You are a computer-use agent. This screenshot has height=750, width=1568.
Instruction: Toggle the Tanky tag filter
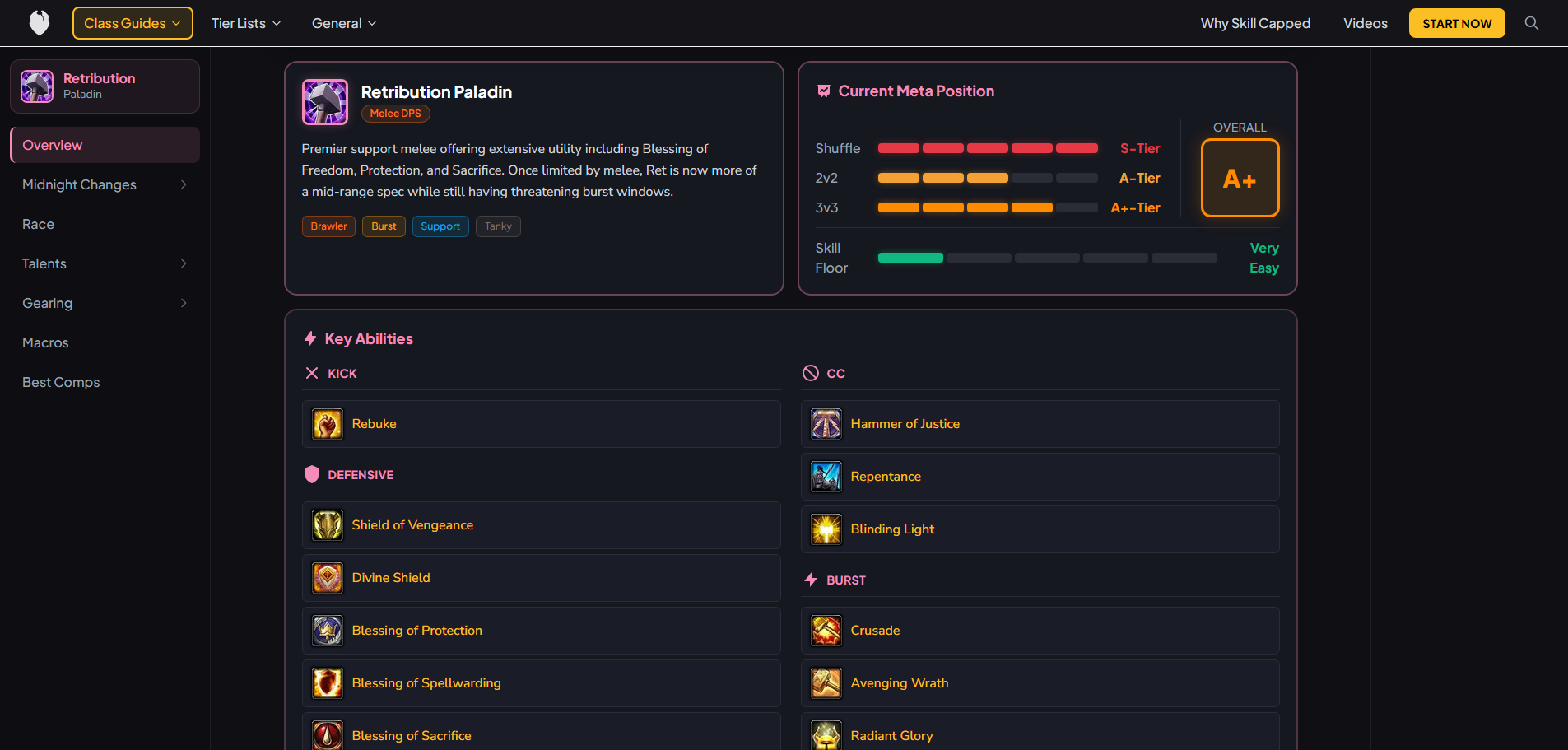coord(498,226)
